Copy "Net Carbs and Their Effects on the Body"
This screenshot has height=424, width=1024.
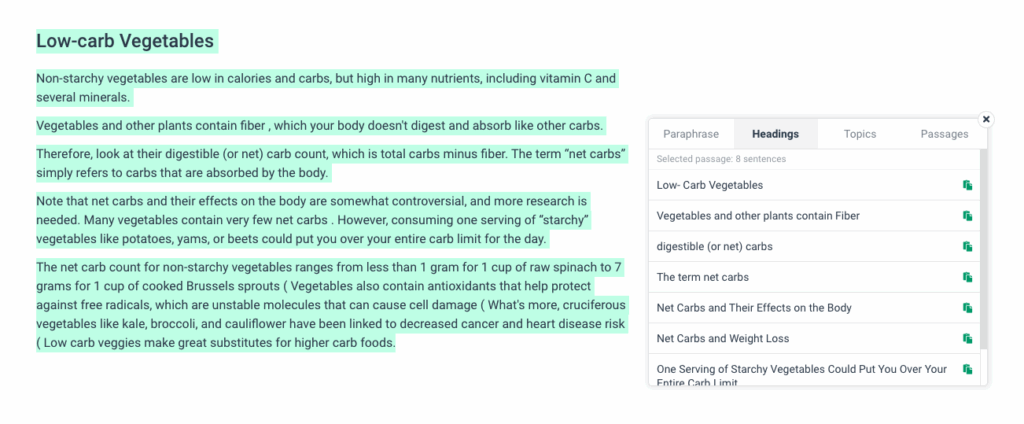968,308
